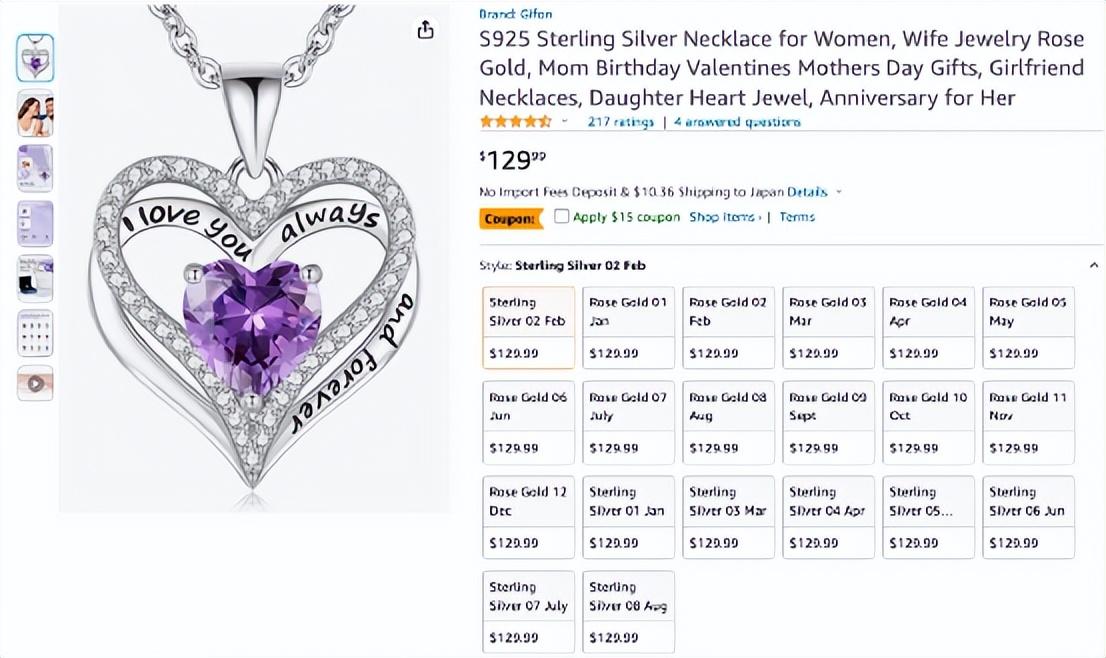The width and height of the screenshot is (1106, 658).
Task: Open the 217 ratings link
Action: coord(620,122)
